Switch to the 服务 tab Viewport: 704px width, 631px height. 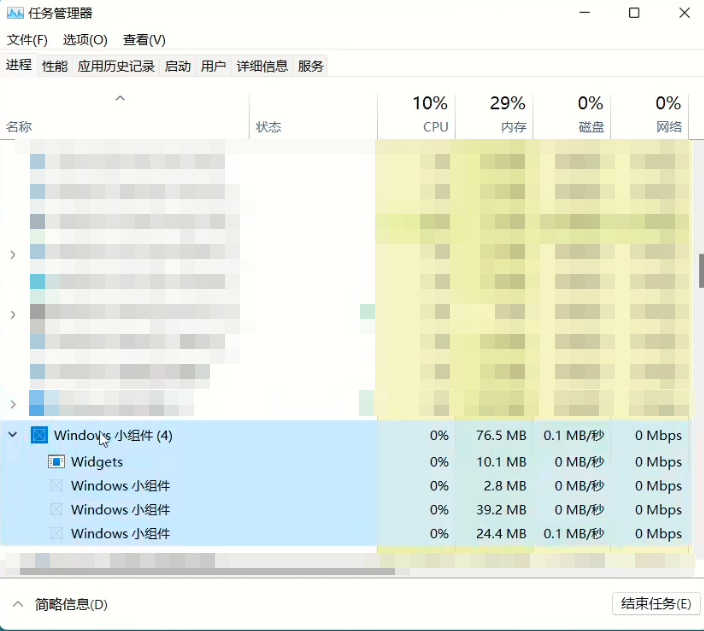point(310,66)
